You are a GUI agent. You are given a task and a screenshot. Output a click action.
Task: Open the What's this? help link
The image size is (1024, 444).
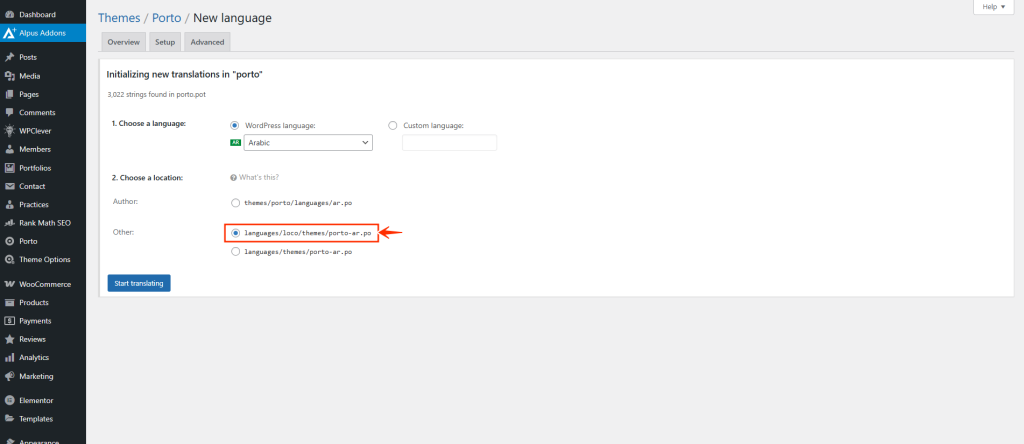pos(256,177)
